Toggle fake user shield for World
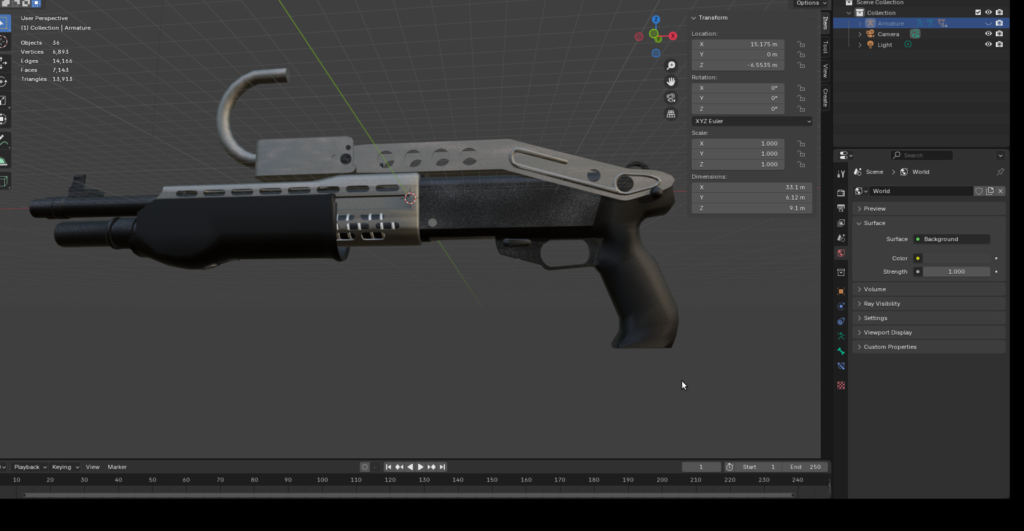The image size is (1024, 531). (x=979, y=191)
